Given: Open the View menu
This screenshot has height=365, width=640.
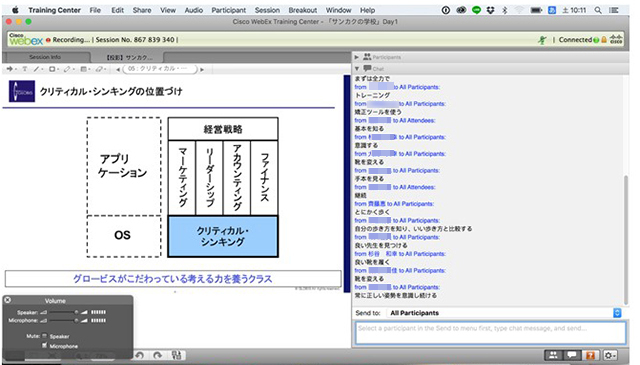Looking at the screenshot, I should tap(168, 10).
